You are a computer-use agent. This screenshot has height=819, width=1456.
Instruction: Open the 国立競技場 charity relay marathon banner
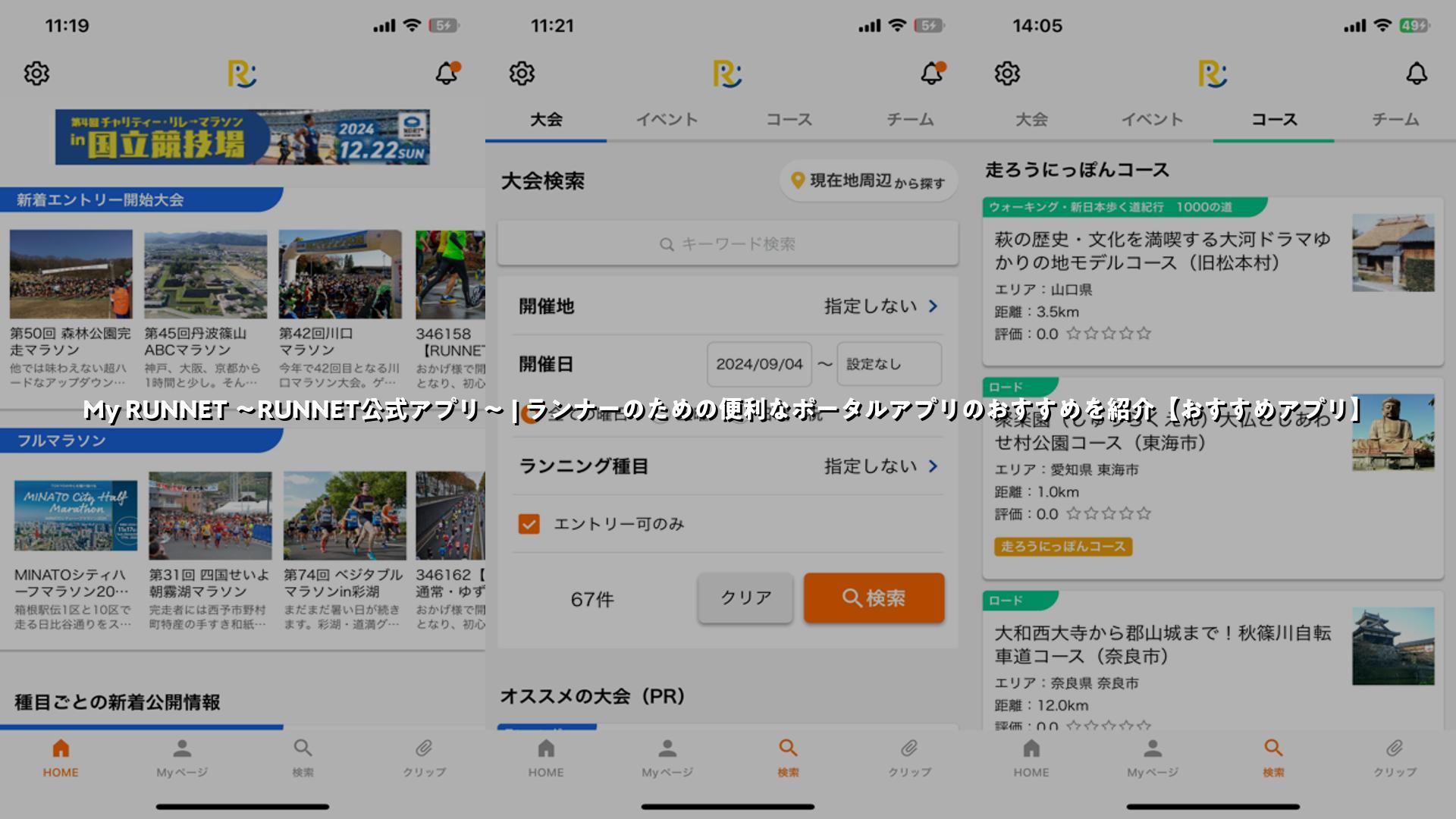[243, 137]
